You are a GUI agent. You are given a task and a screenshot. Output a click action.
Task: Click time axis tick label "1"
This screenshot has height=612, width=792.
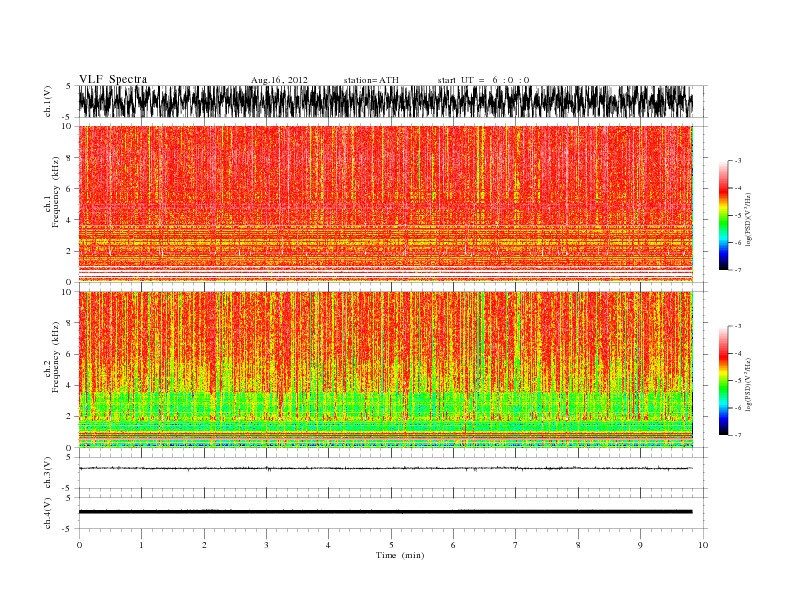click(141, 545)
